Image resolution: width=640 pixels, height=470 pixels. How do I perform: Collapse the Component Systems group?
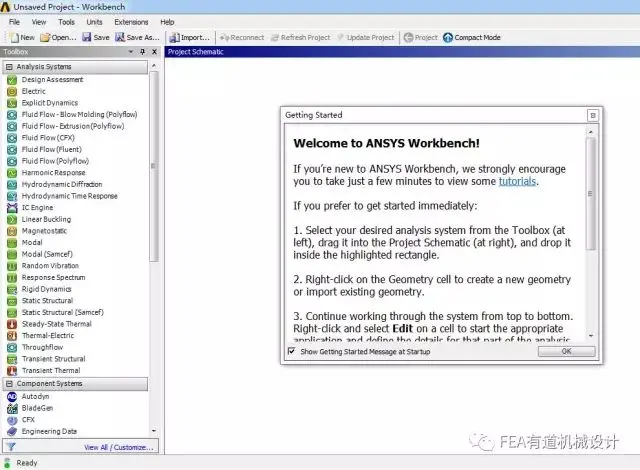coord(9,384)
